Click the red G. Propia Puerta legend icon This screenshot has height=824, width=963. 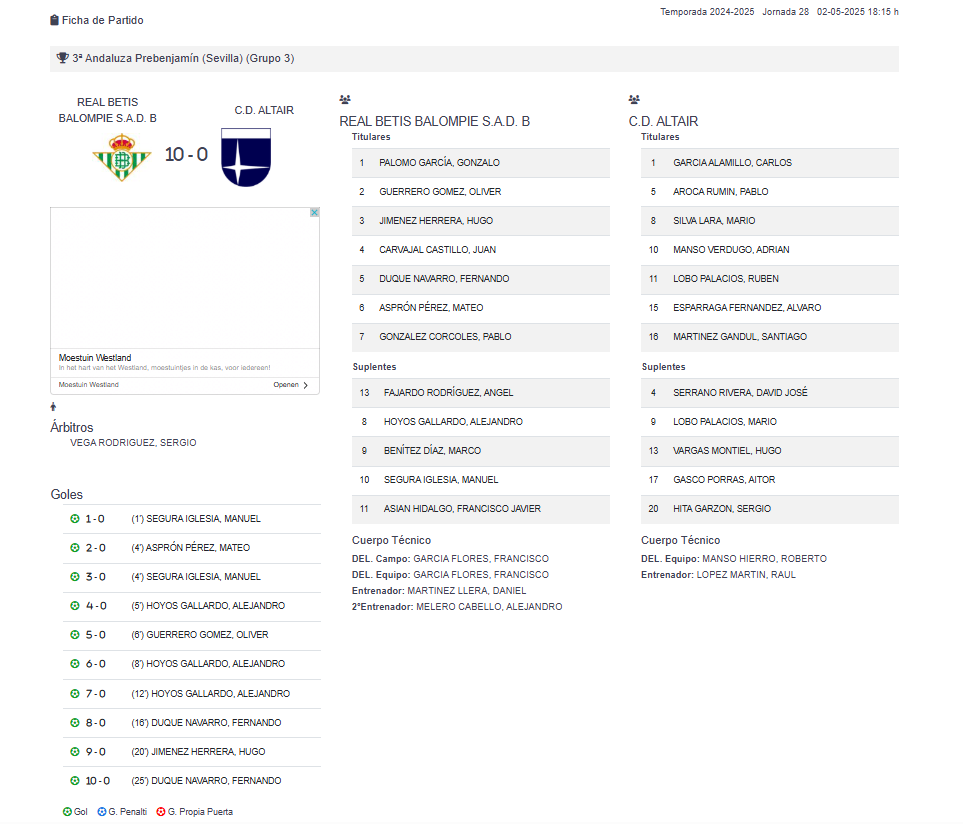161,812
